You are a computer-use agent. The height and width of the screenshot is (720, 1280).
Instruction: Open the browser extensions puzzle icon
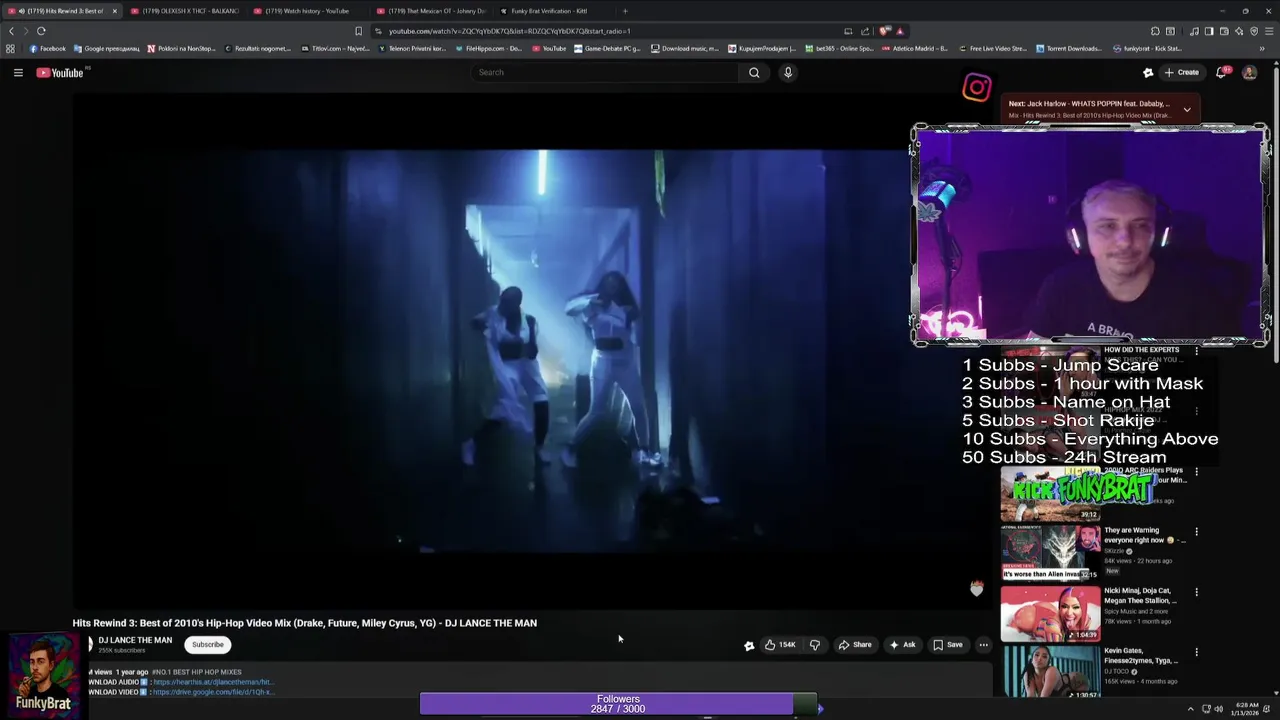(1155, 31)
